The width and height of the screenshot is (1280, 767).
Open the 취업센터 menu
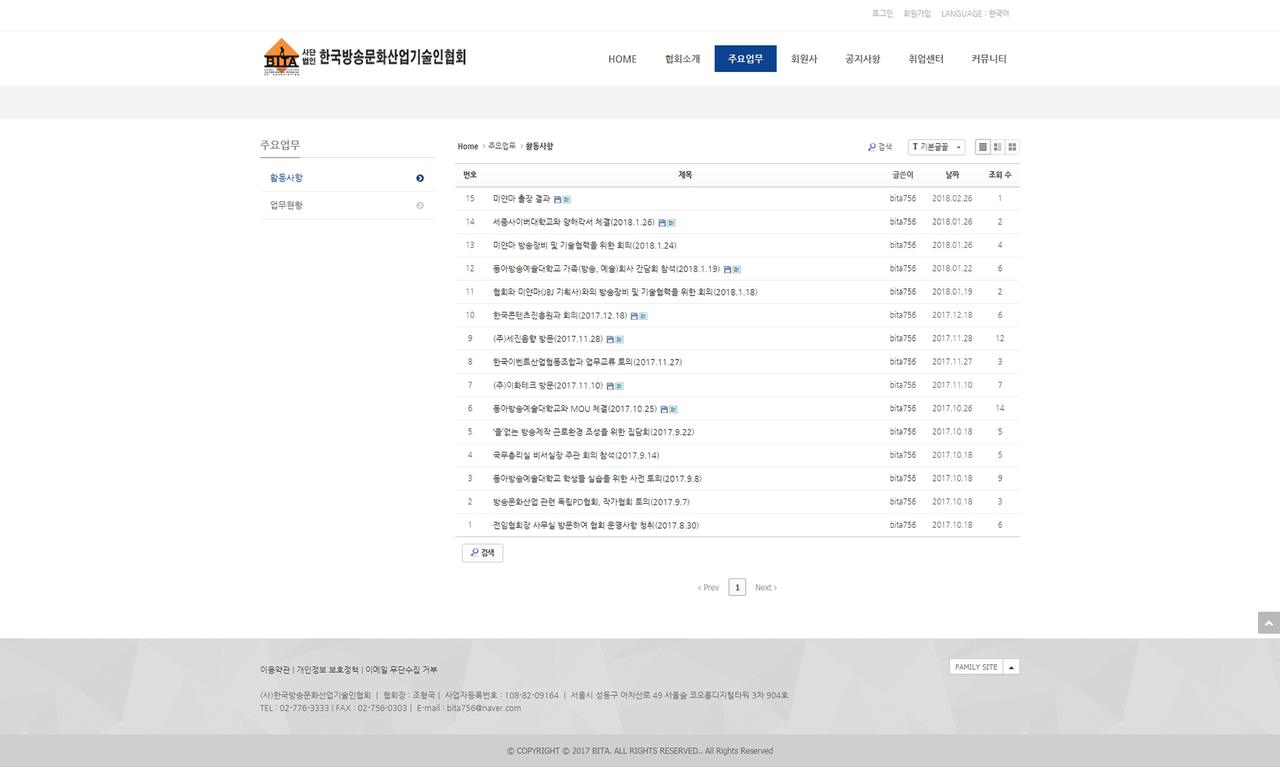[x=926, y=59]
